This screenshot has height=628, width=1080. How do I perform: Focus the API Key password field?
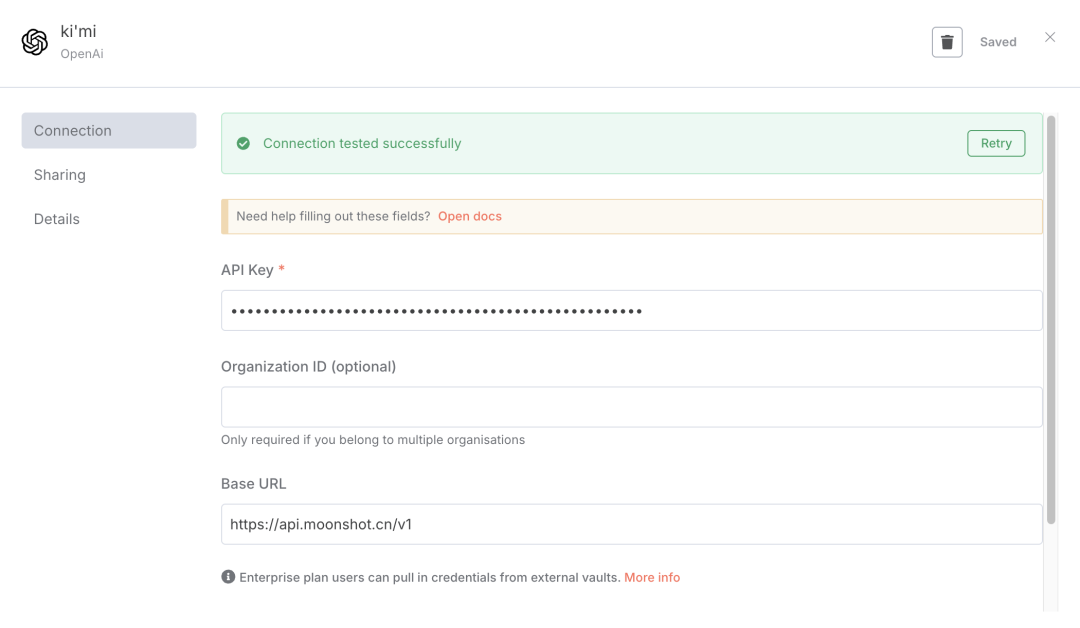click(631, 311)
